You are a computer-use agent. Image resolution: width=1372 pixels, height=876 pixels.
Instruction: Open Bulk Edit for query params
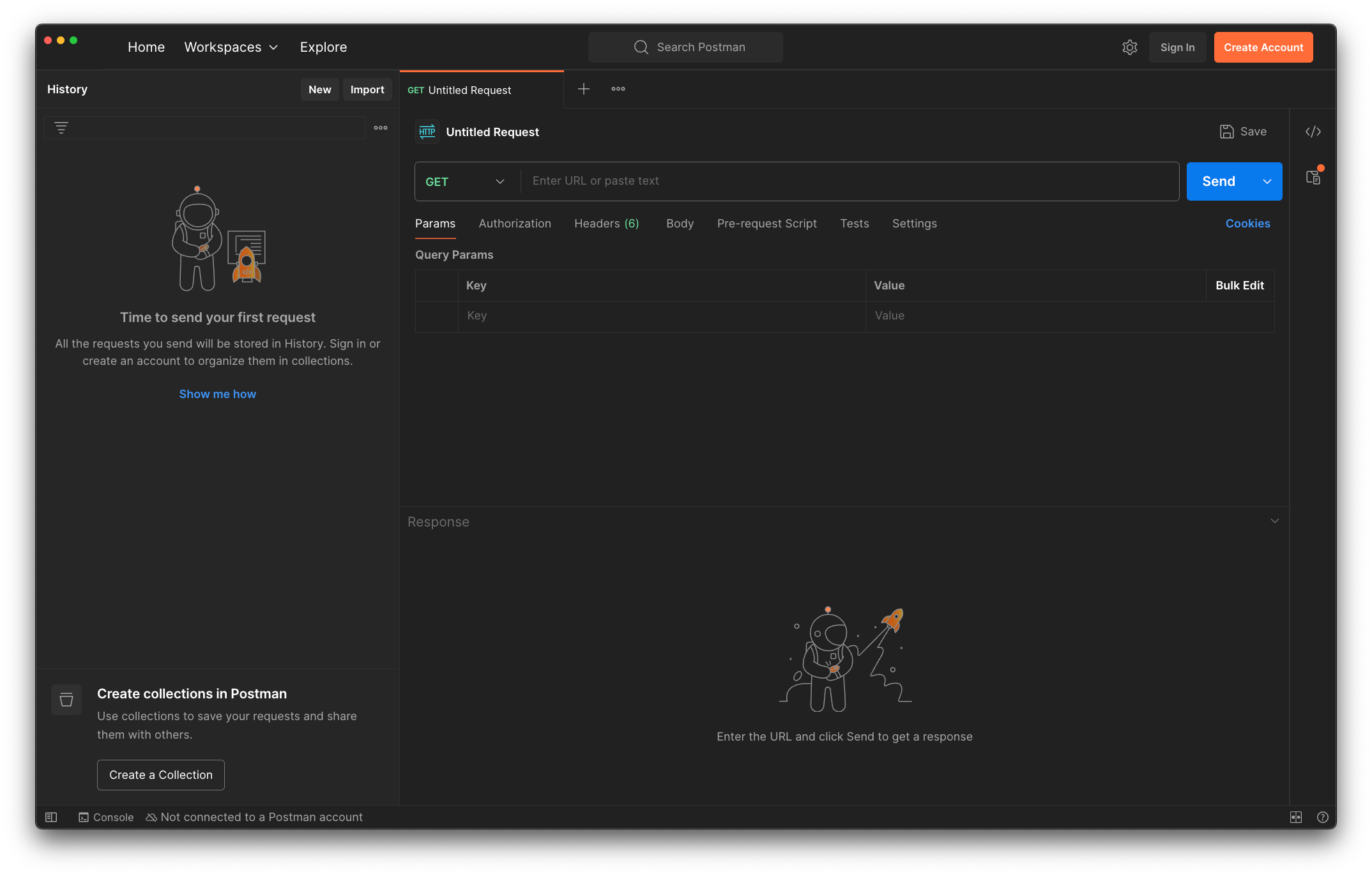pos(1239,286)
